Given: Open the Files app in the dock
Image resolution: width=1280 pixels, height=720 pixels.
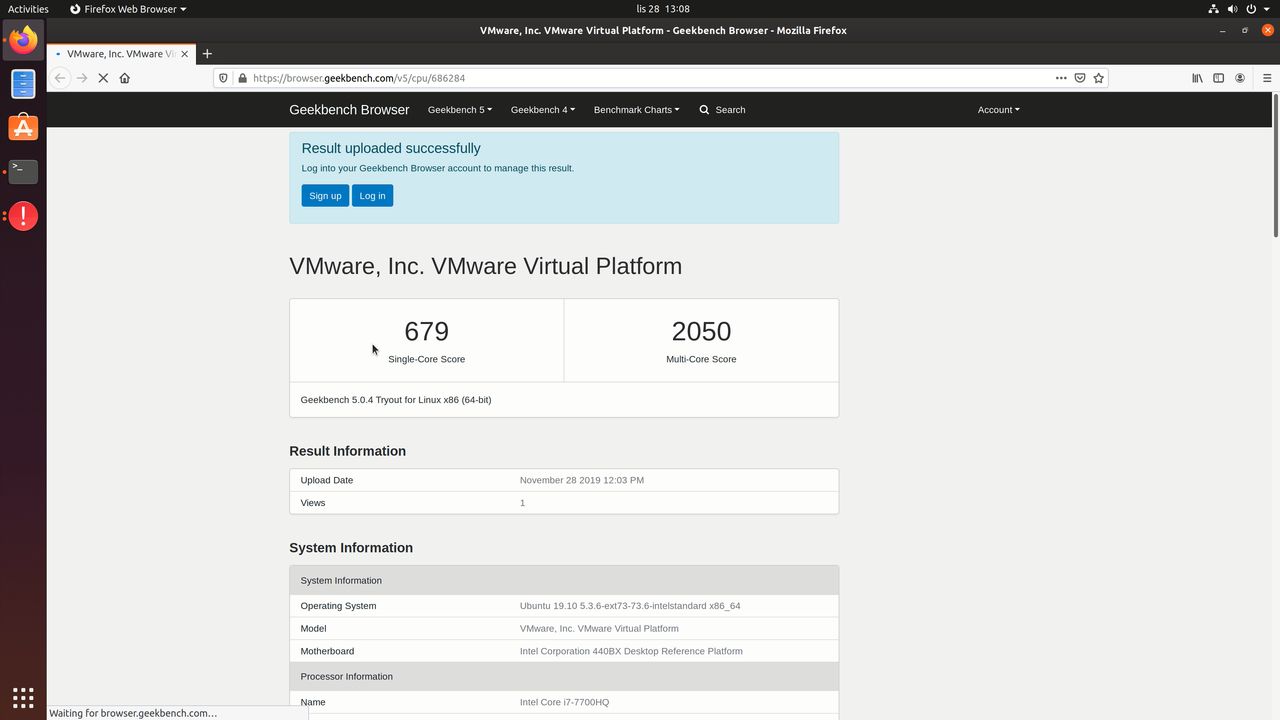Looking at the screenshot, I should tap(23, 84).
